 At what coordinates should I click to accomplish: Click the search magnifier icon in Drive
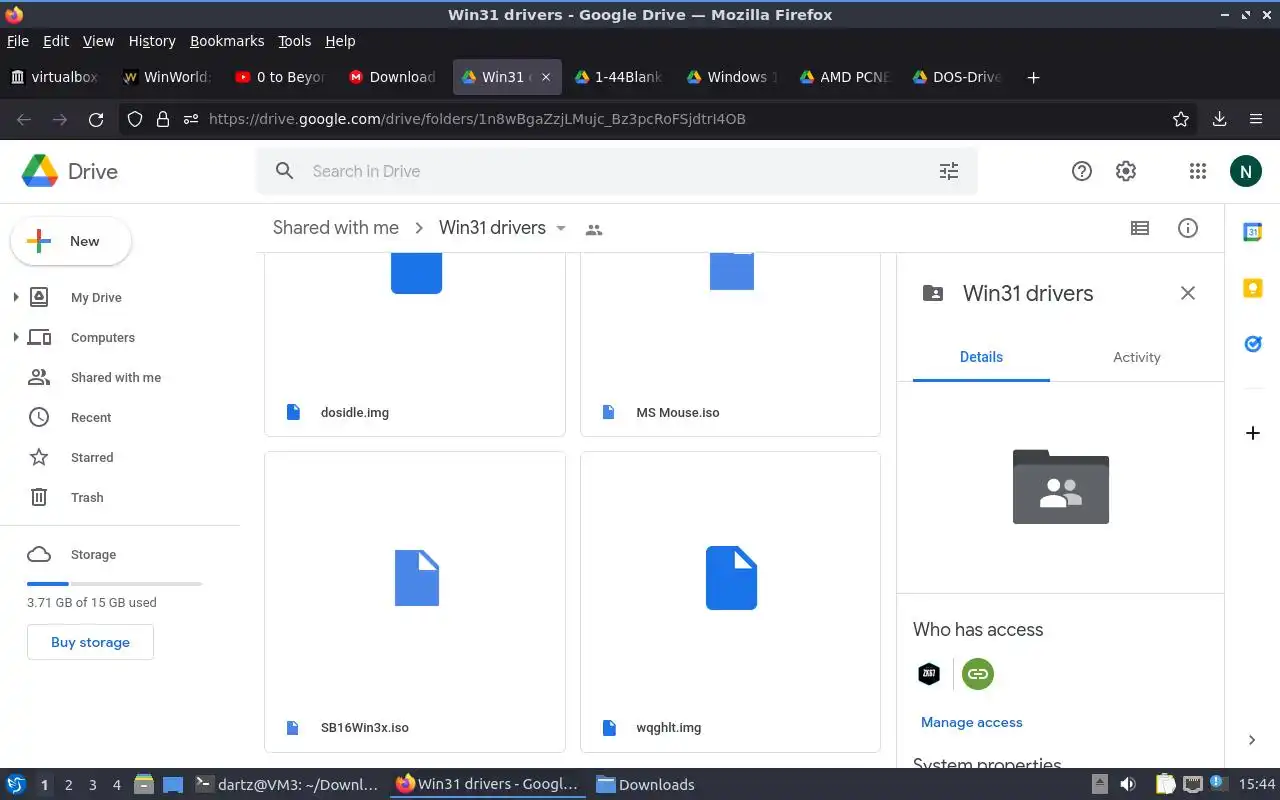[x=285, y=171]
